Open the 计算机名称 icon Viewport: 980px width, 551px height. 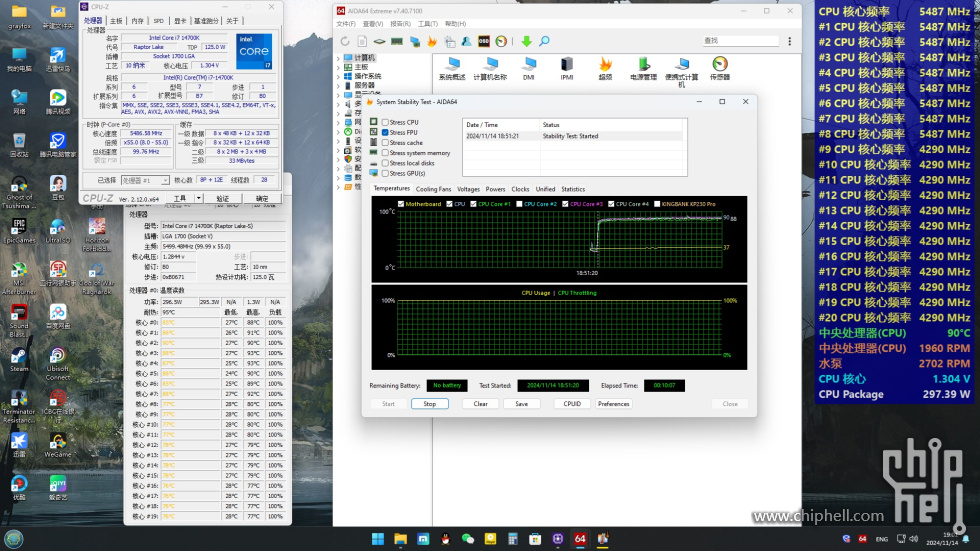coord(490,69)
